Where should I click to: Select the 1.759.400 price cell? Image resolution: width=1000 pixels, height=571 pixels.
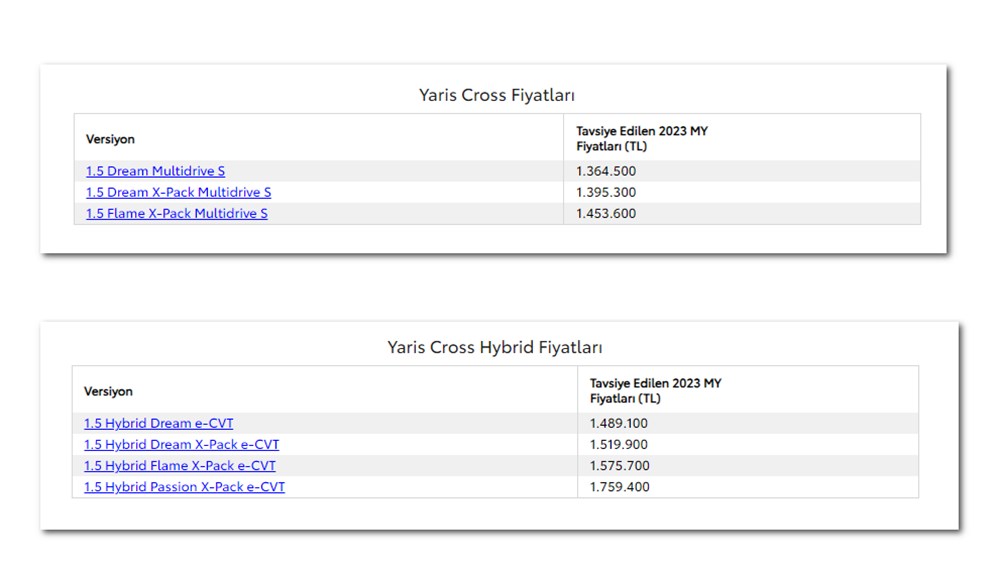pyautogui.click(x=618, y=487)
